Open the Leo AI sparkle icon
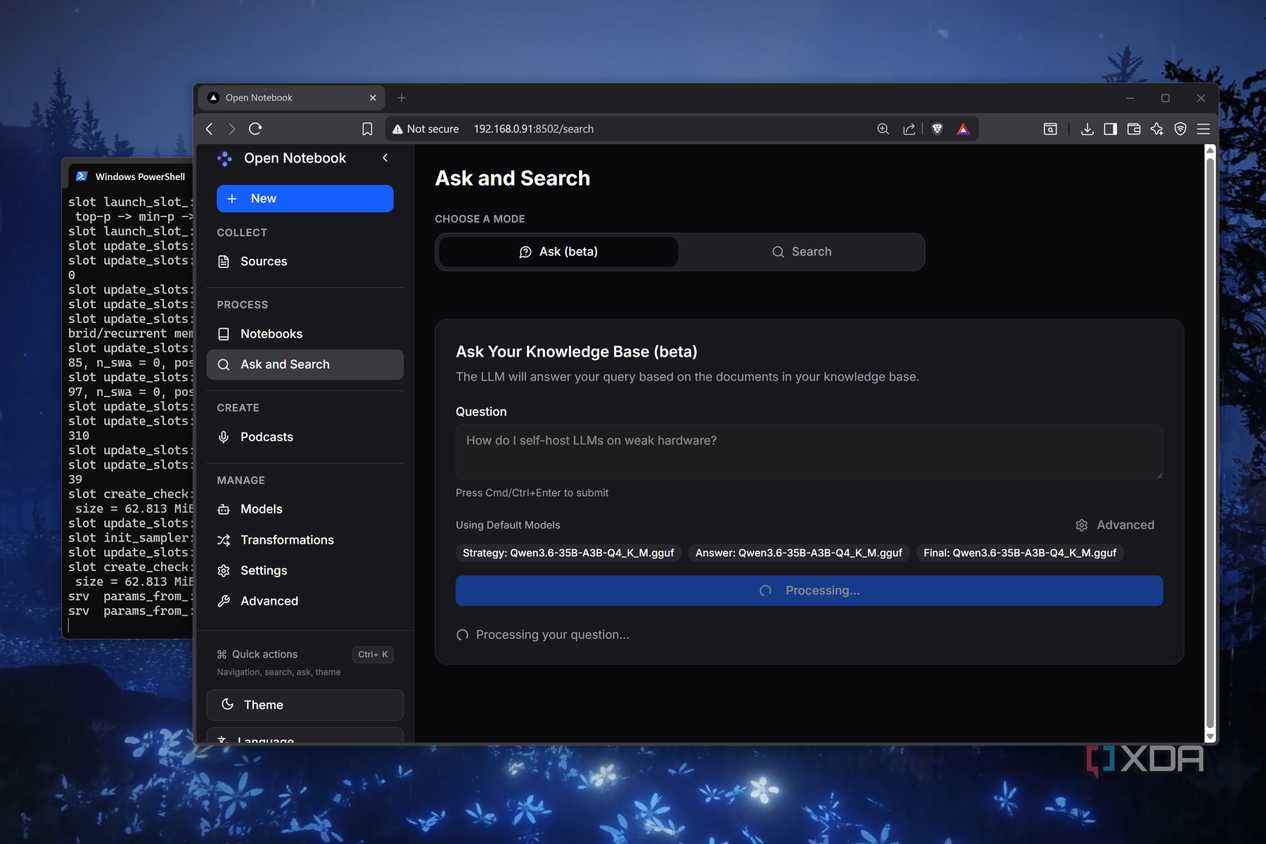1266x844 pixels. point(1157,129)
